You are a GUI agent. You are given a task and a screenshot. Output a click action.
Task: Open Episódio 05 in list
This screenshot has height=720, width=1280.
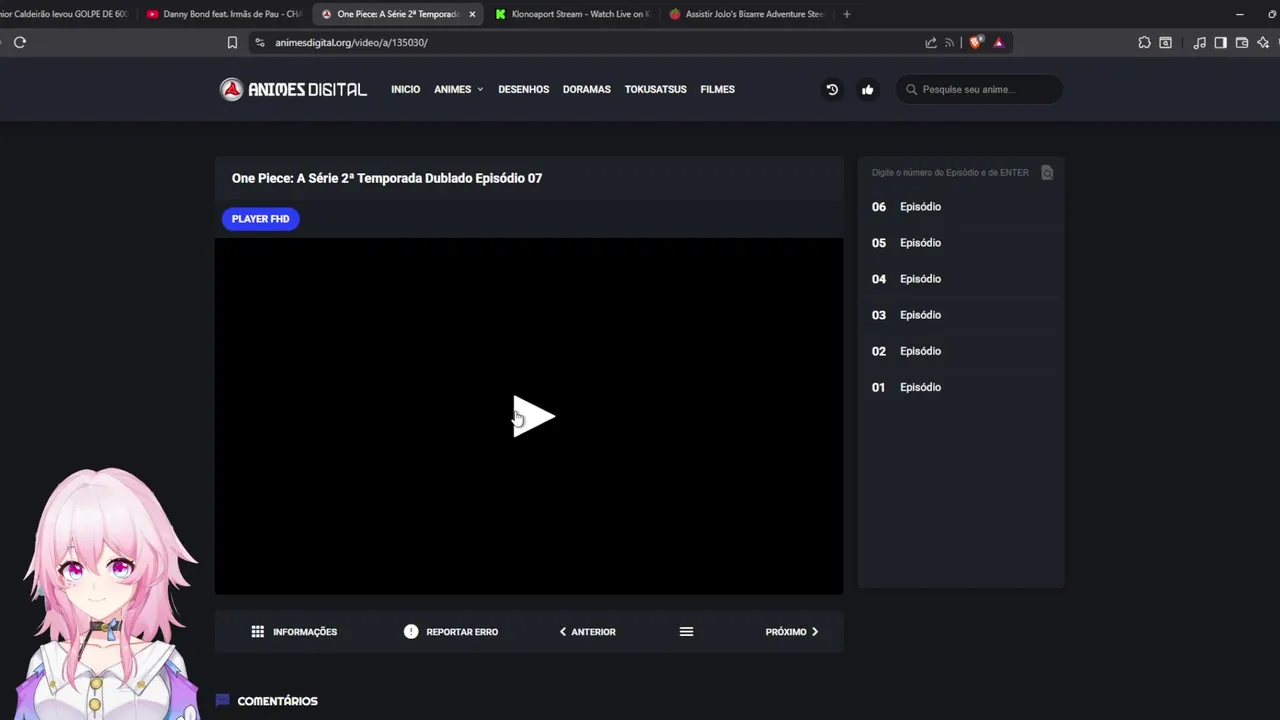[960, 243]
